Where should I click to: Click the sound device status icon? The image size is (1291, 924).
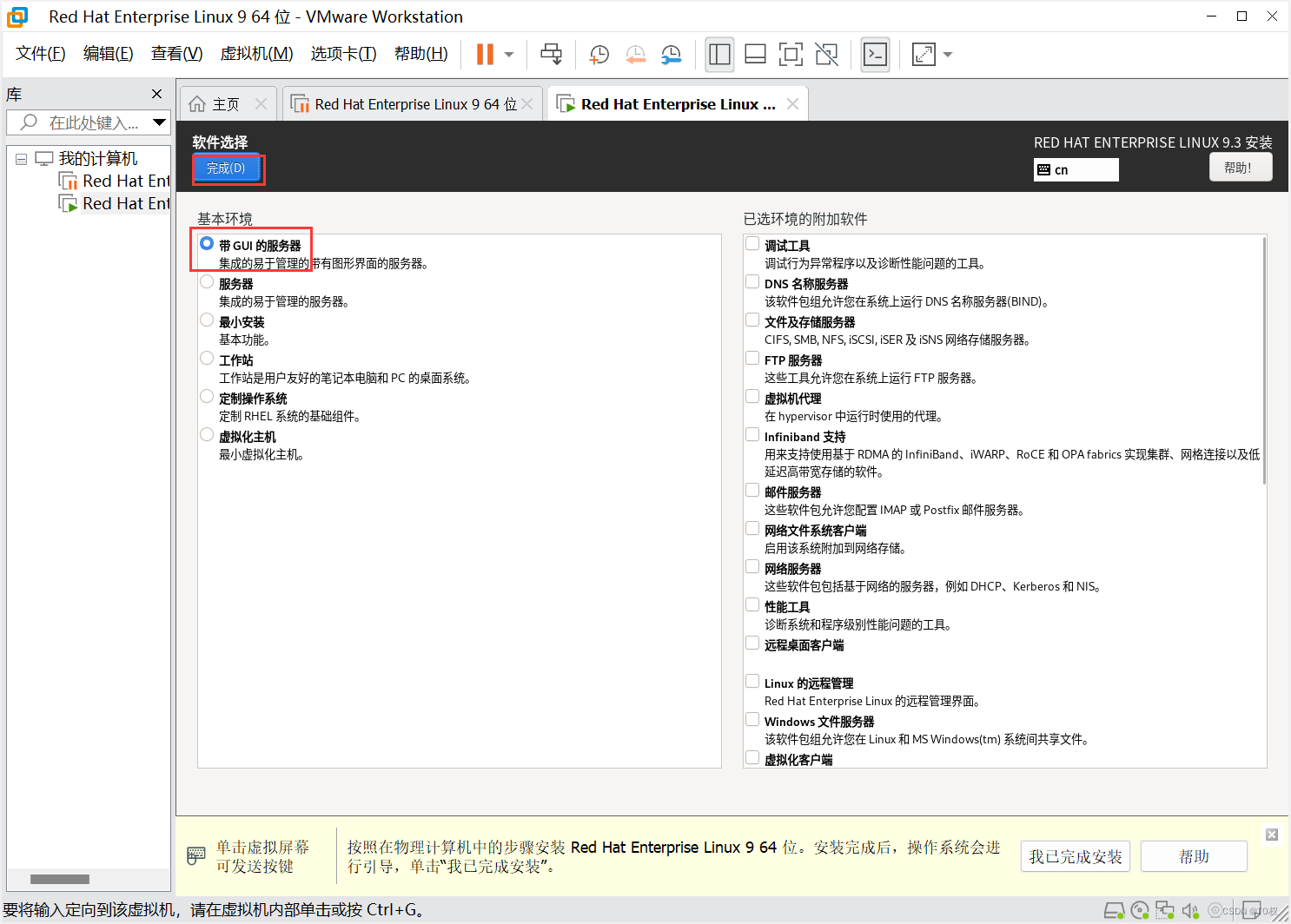pyautogui.click(x=1190, y=910)
